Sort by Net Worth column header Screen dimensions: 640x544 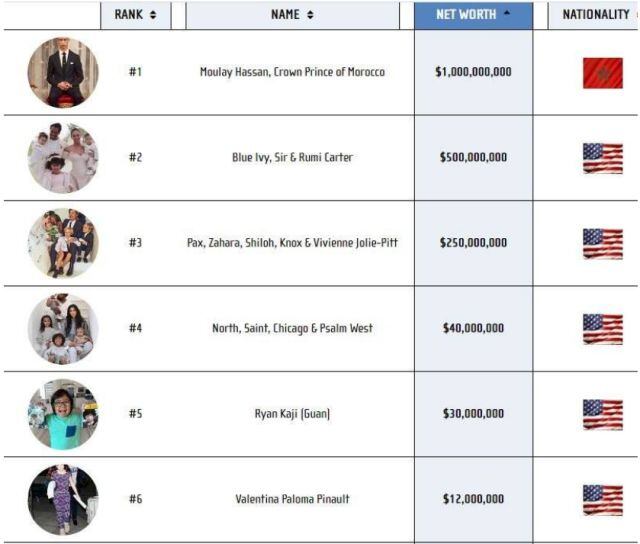click(472, 15)
